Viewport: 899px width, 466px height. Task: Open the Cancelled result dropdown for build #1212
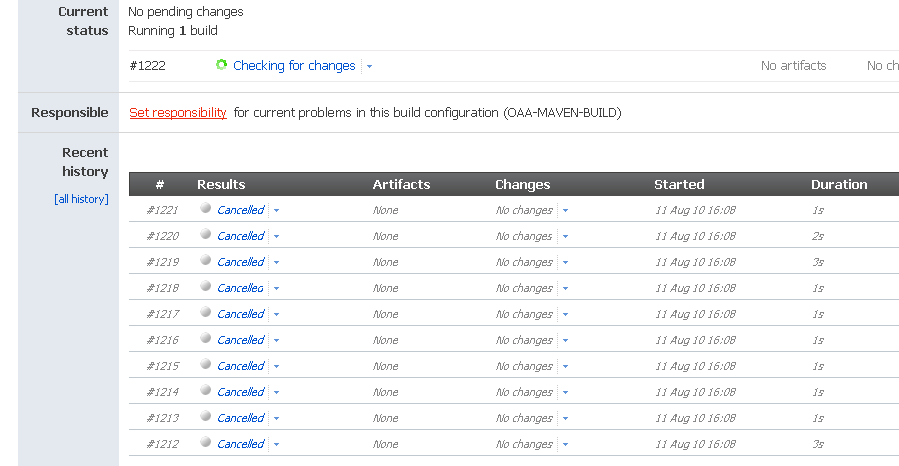pyautogui.click(x=276, y=444)
